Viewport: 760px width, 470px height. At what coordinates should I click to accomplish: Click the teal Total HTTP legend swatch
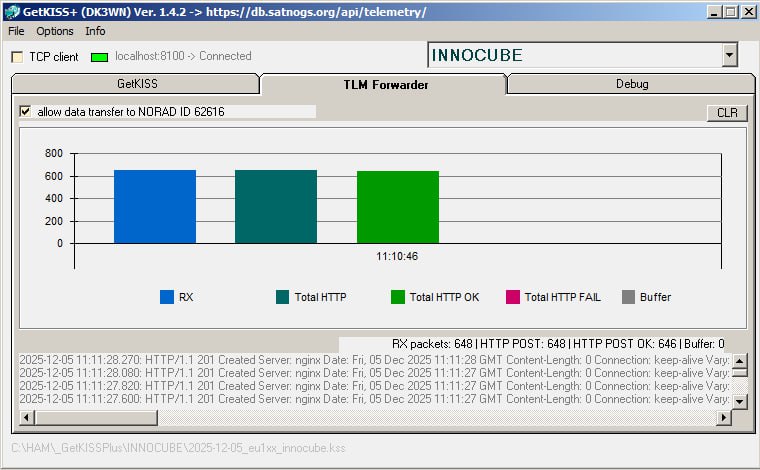(x=283, y=297)
